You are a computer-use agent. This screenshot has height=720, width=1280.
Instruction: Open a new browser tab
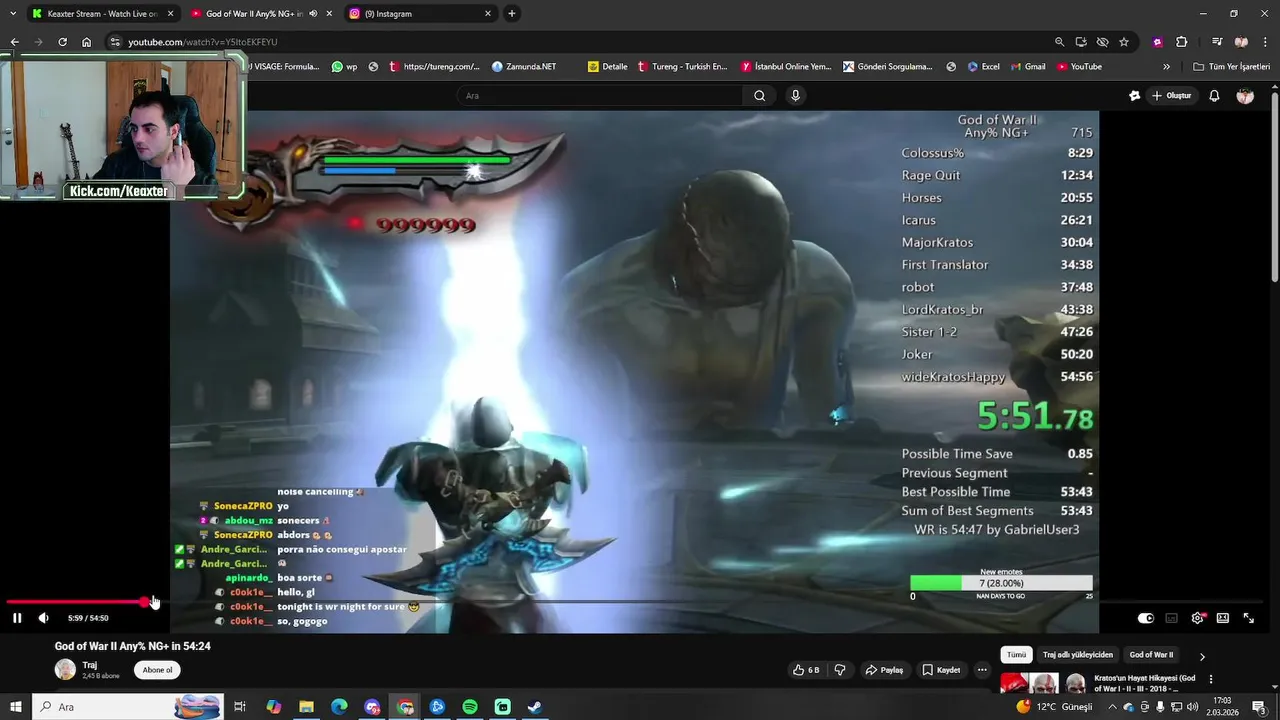512,14
